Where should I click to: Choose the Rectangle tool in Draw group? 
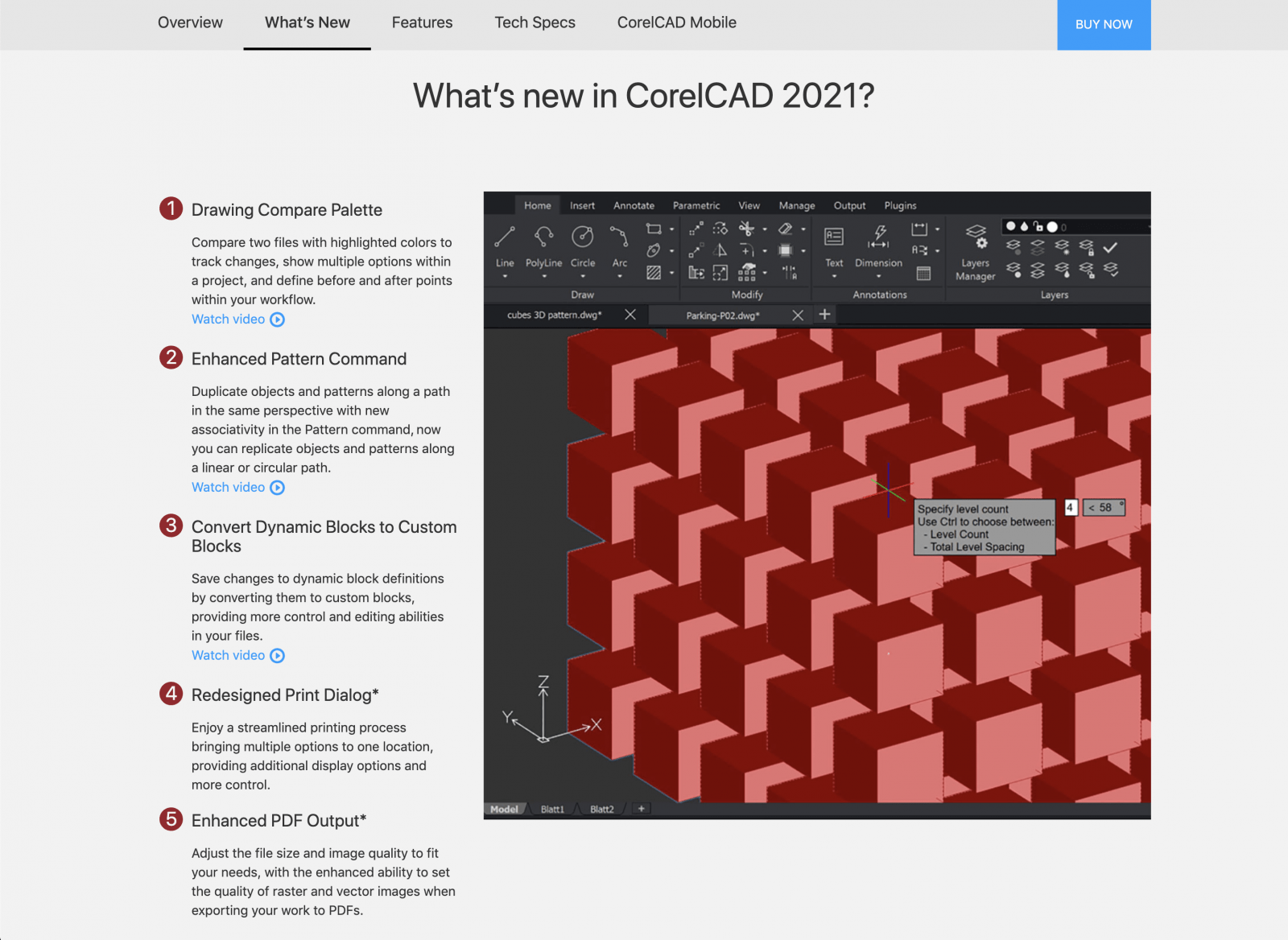pos(654,229)
